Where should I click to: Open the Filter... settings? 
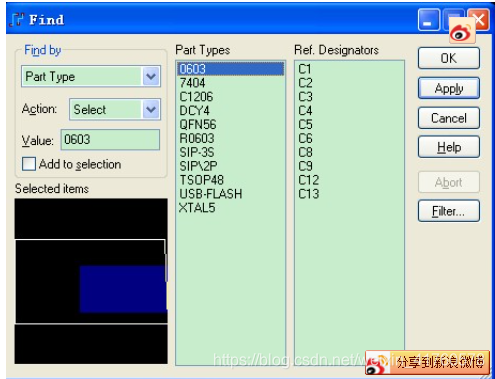tap(449, 211)
